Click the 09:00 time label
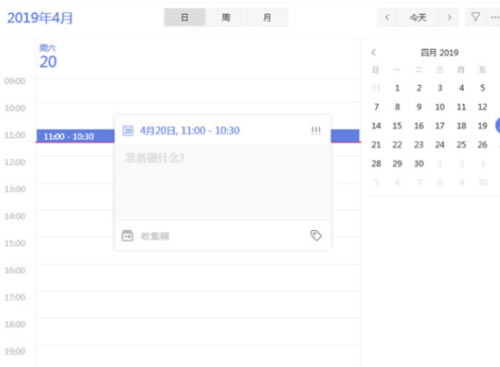This screenshot has height=367, width=500. click(15, 81)
